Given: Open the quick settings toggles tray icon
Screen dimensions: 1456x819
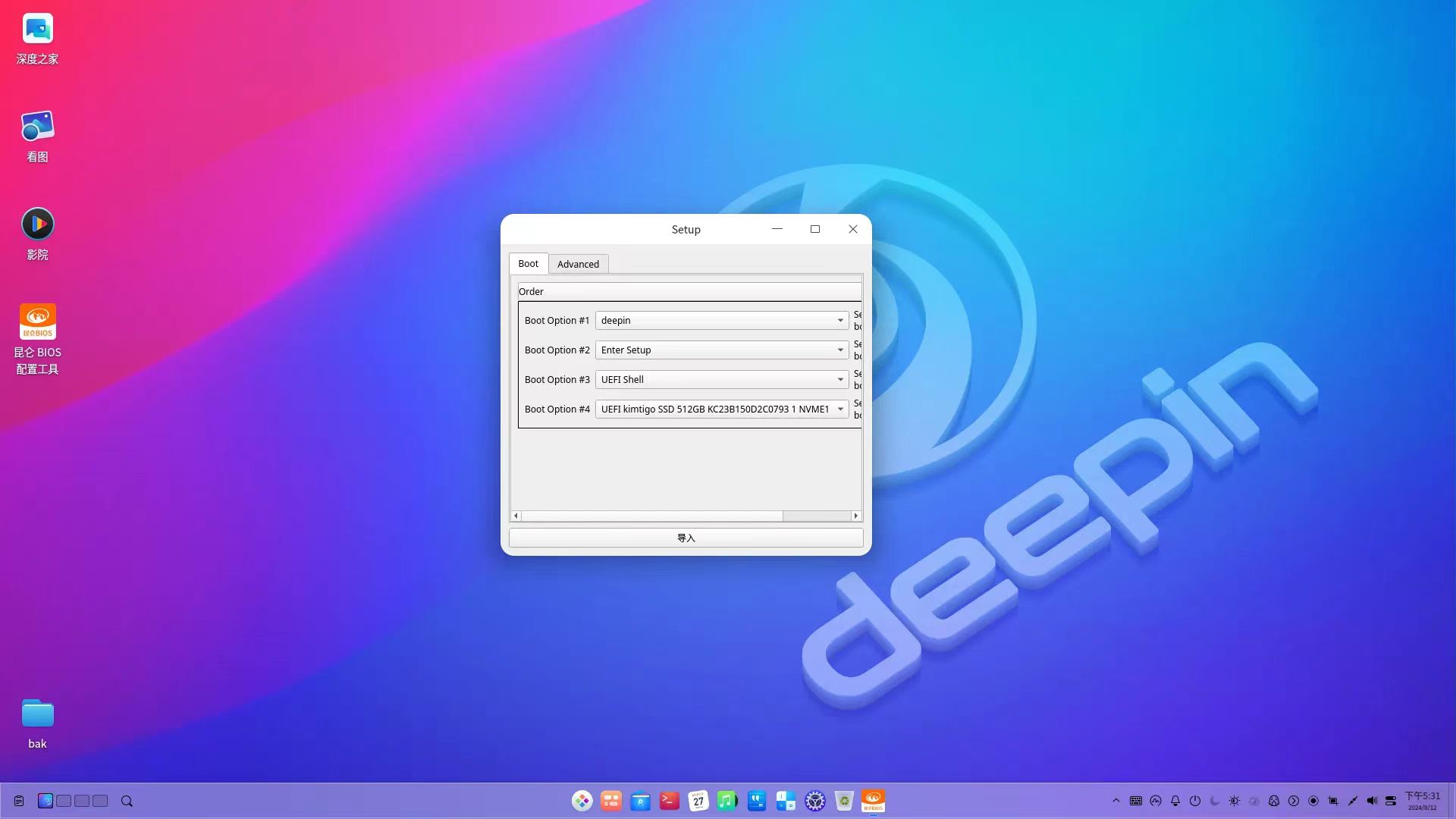Looking at the screenshot, I should 1391,801.
